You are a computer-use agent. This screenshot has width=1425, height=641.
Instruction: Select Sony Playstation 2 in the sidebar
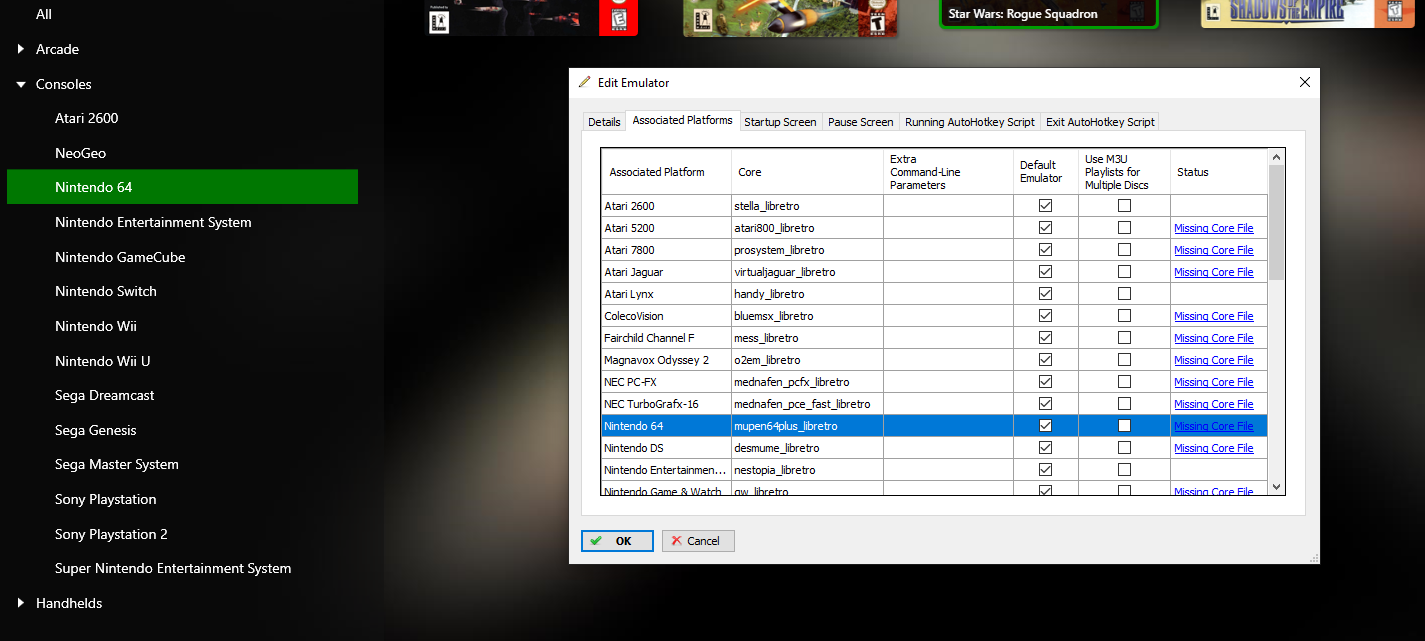click(111, 534)
